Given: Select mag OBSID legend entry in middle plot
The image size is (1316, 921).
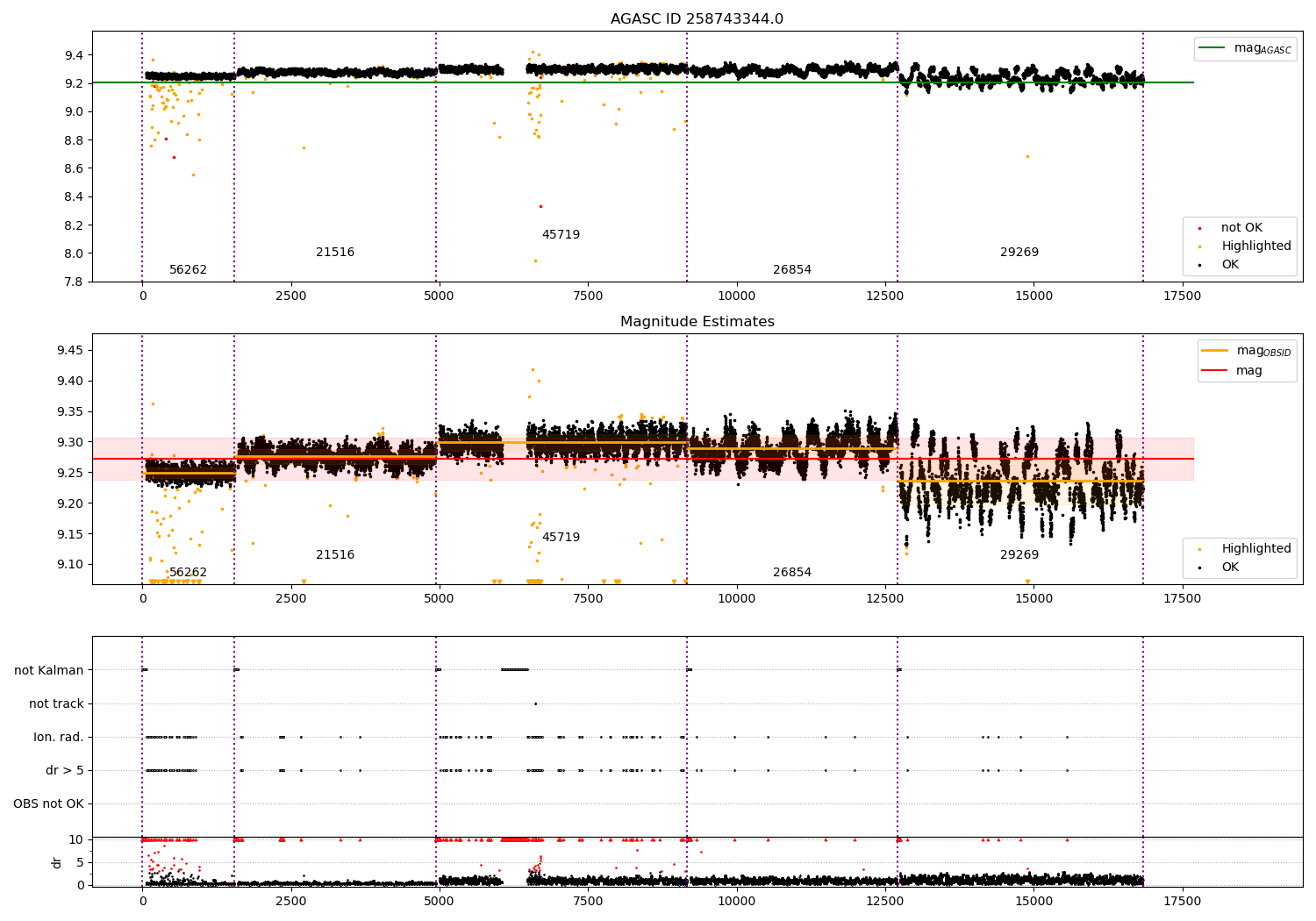Looking at the screenshot, I should [x=1246, y=351].
